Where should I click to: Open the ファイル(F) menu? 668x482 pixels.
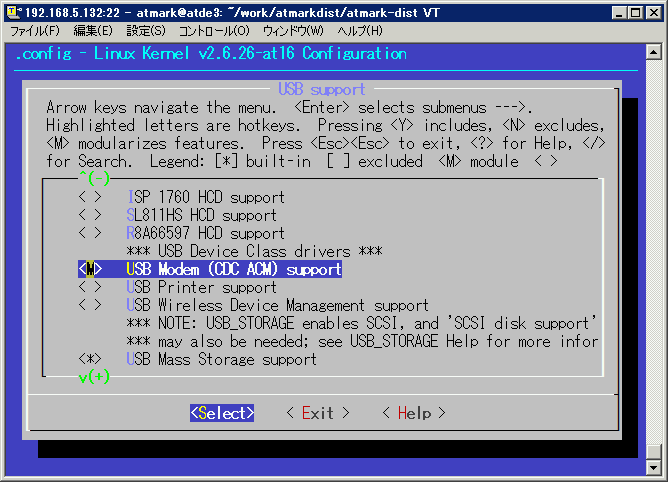tap(35, 31)
